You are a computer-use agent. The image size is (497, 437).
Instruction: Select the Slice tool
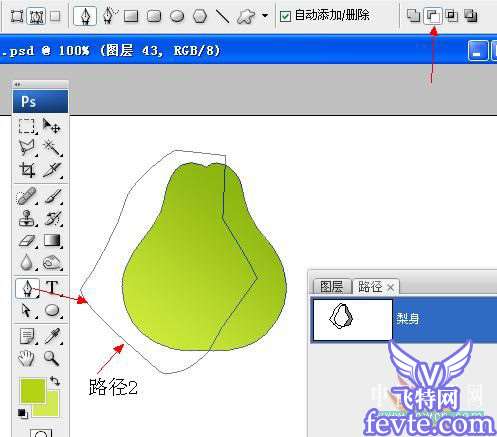tap(52, 169)
